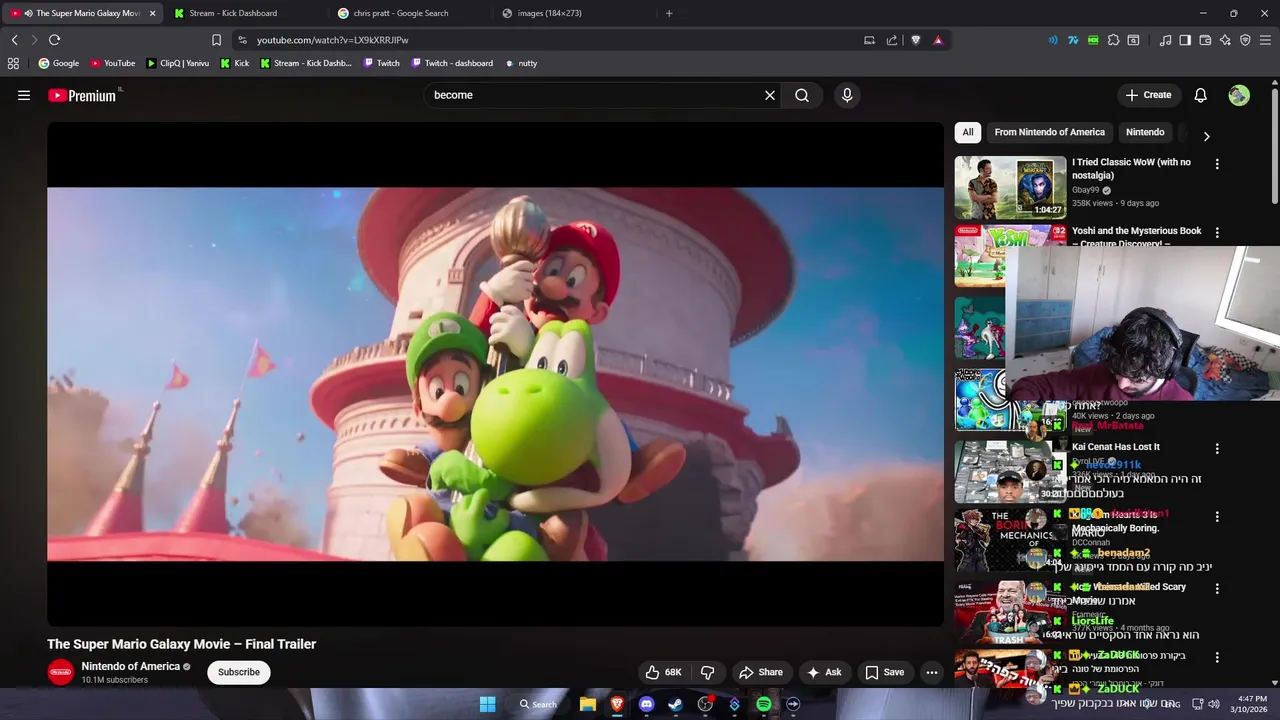Bookmark this page in the browser
Image resolution: width=1280 pixels, height=720 pixels.
tap(216, 40)
